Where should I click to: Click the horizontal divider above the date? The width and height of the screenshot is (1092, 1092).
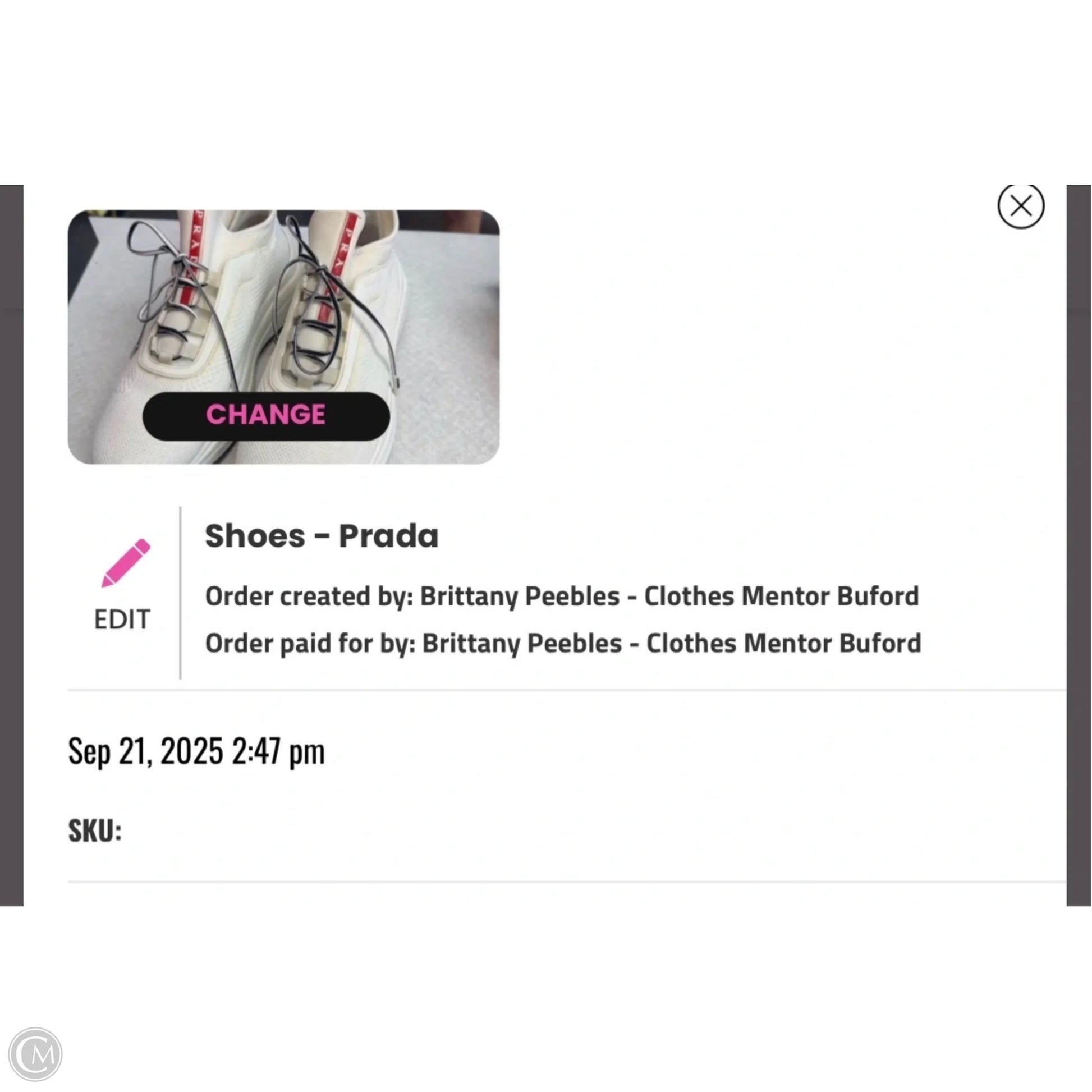pyautogui.click(x=565, y=690)
